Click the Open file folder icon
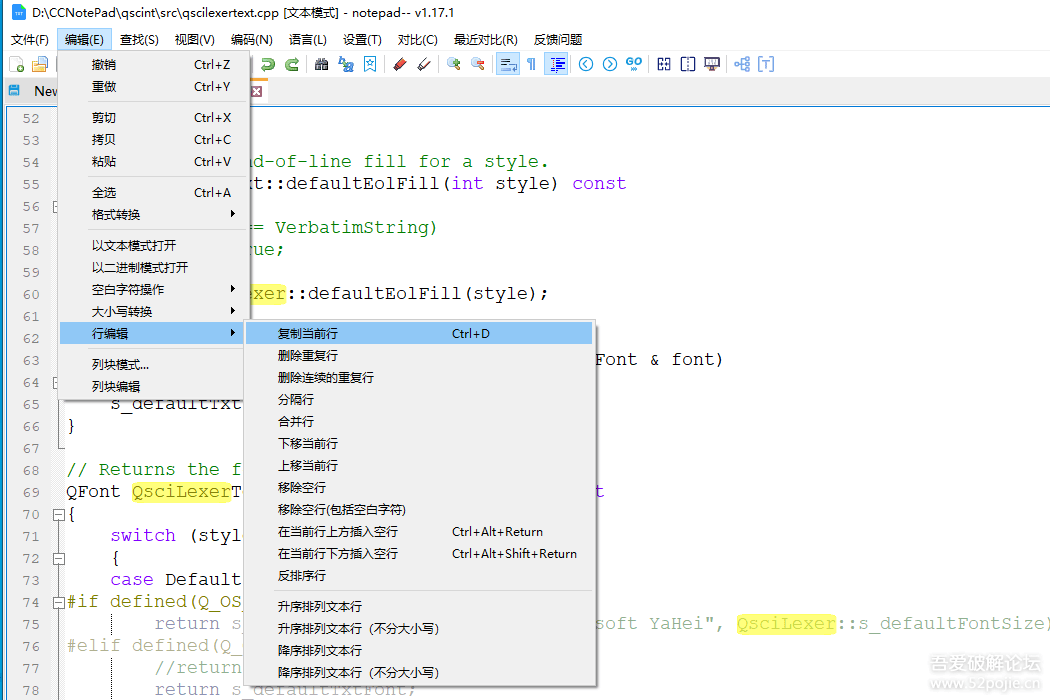The width and height of the screenshot is (1050, 700). coord(40,64)
